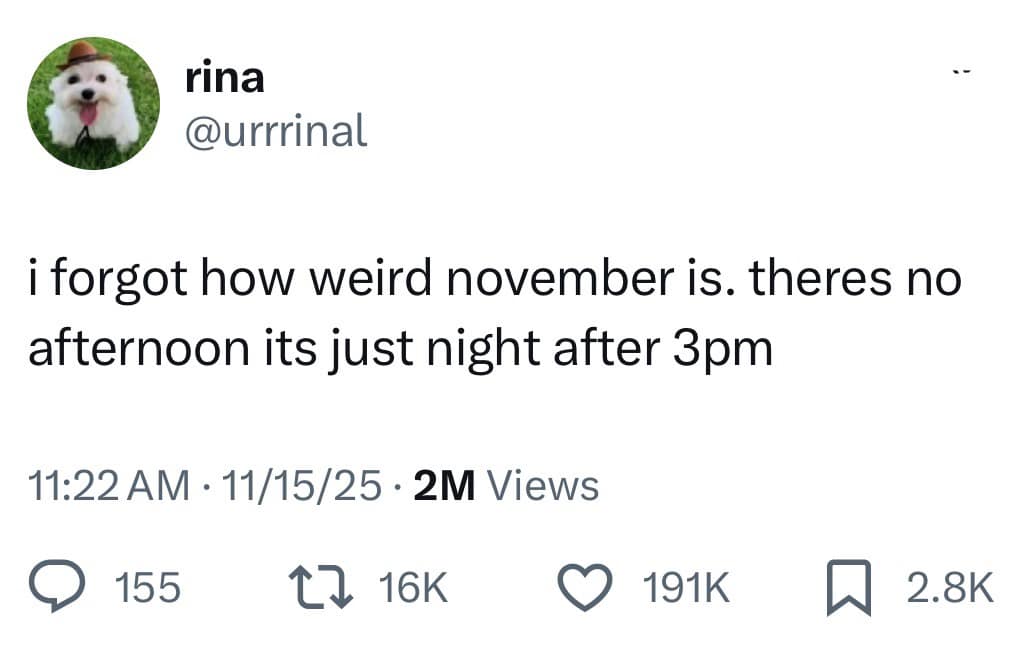Open rina's dog profile picture
Viewport: 1018px width, 653px height.
[93, 104]
